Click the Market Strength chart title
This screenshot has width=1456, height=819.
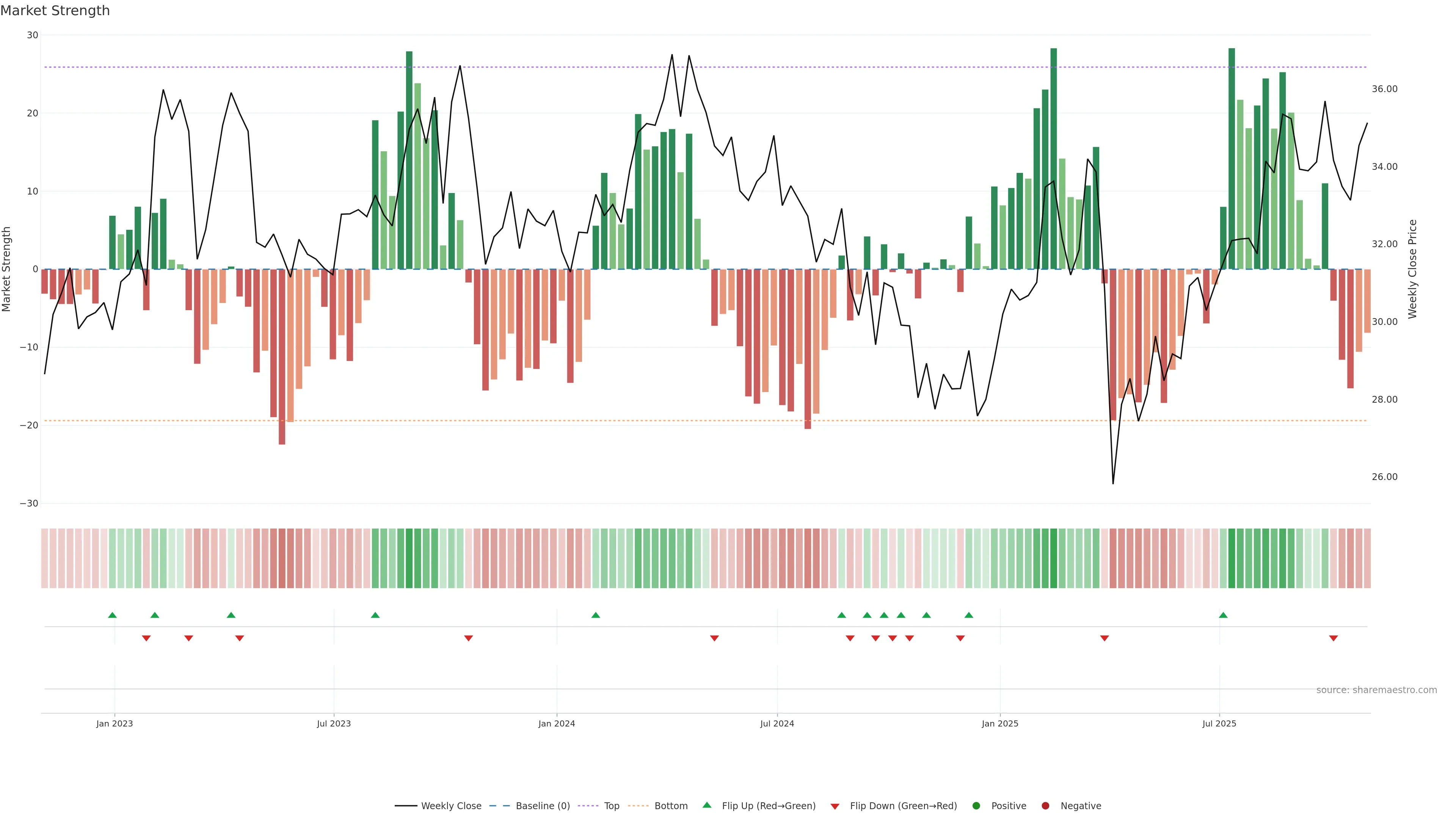point(55,11)
